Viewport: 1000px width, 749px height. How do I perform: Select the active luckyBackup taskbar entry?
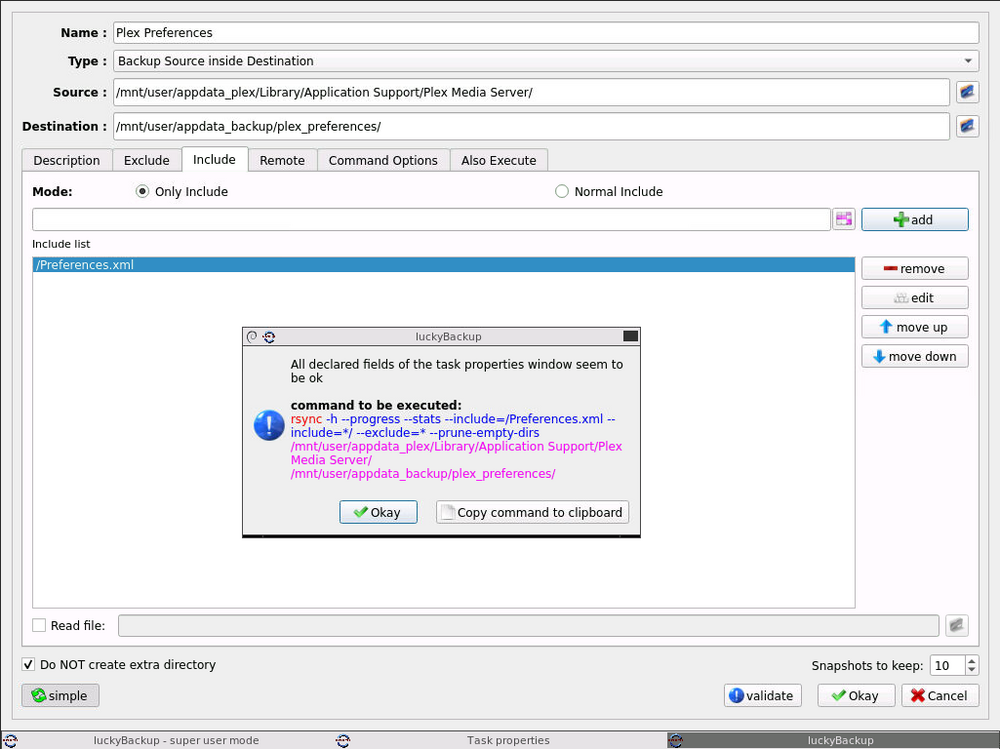click(x=833, y=740)
